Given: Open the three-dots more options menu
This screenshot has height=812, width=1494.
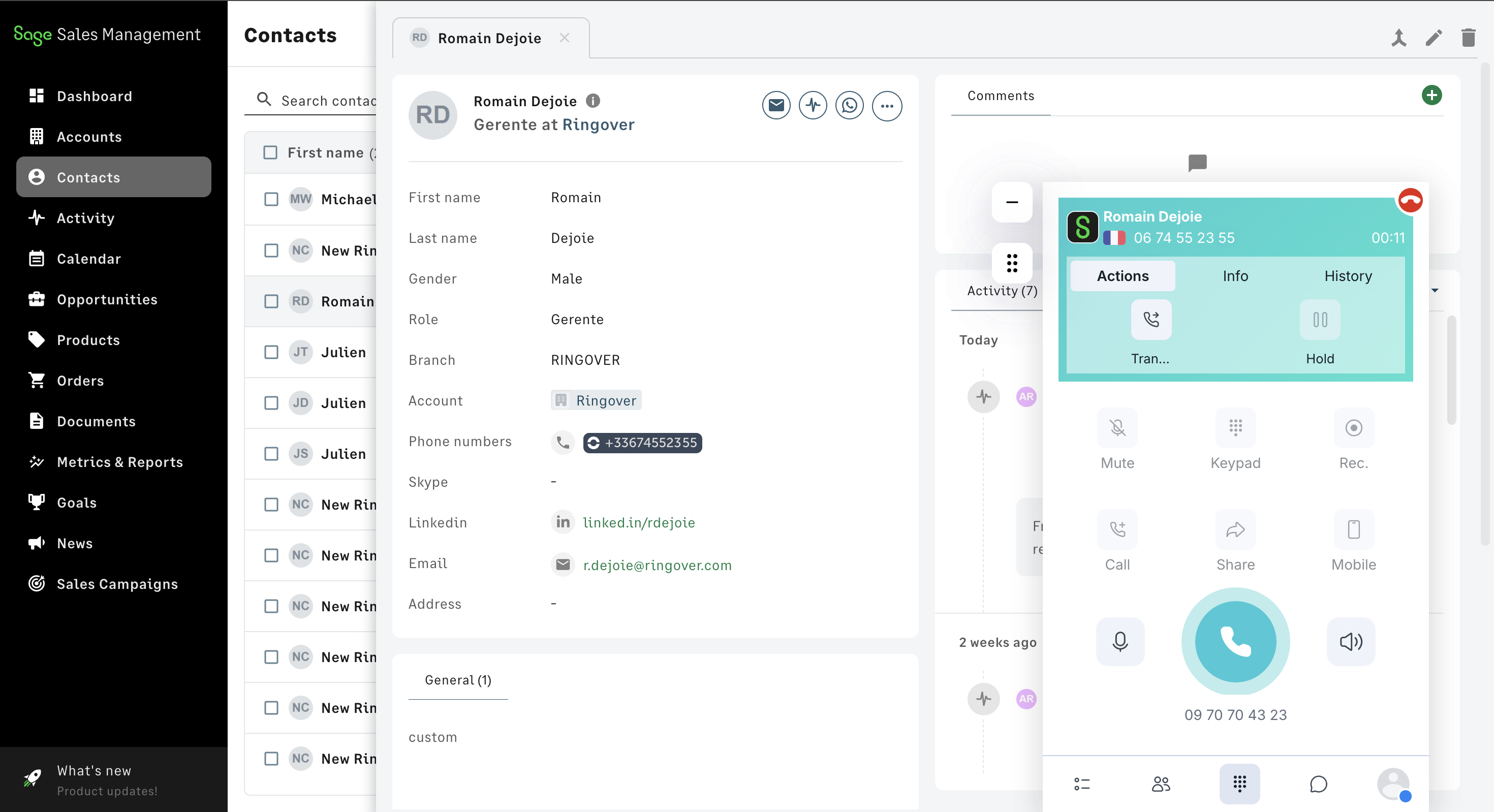Looking at the screenshot, I should pos(886,106).
